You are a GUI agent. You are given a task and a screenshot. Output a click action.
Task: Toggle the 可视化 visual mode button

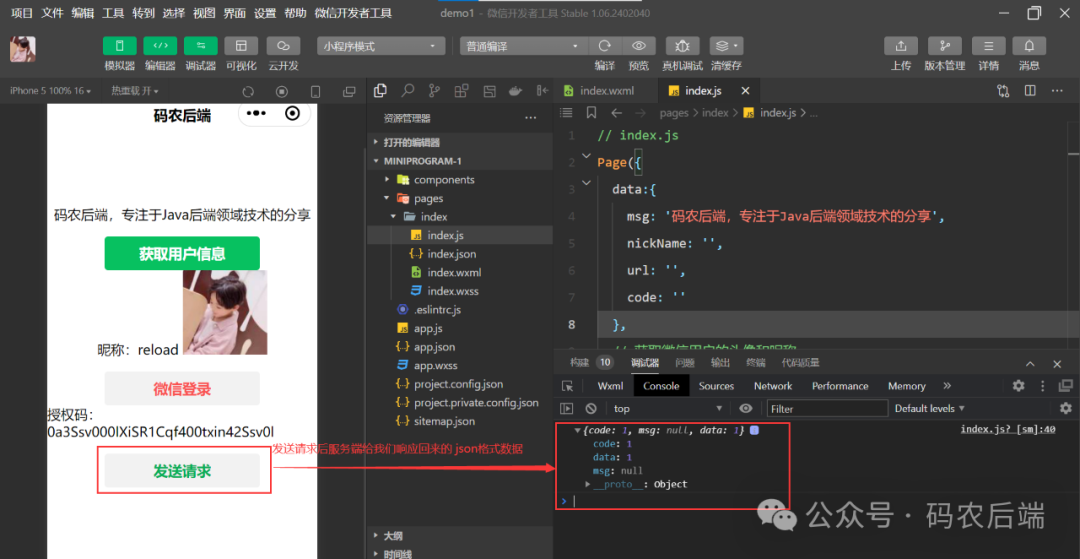241,46
